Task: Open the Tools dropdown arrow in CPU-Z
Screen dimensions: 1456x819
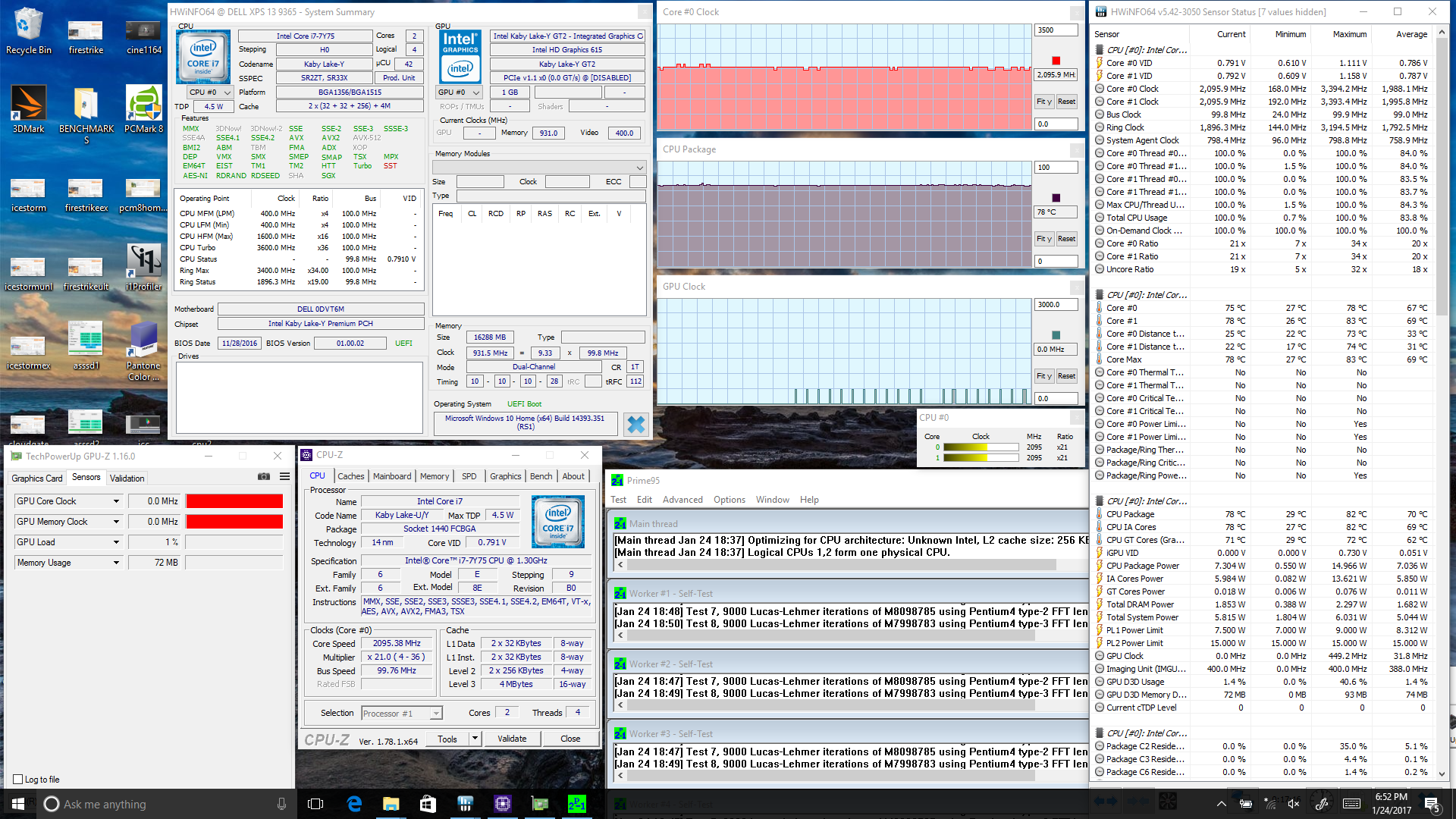Action: (x=475, y=738)
